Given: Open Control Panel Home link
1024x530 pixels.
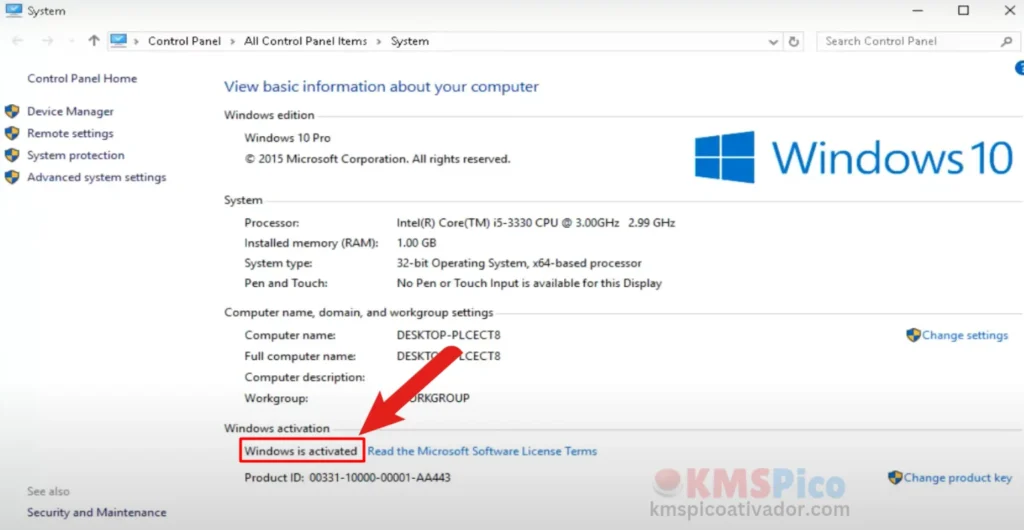Looking at the screenshot, I should [82, 78].
